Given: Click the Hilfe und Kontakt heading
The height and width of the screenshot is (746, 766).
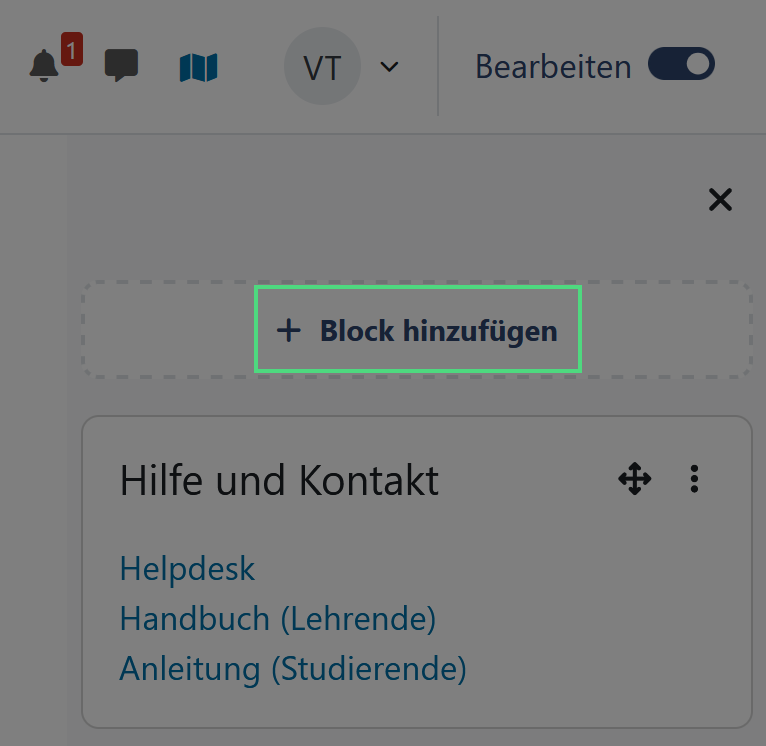Looking at the screenshot, I should tap(279, 481).
